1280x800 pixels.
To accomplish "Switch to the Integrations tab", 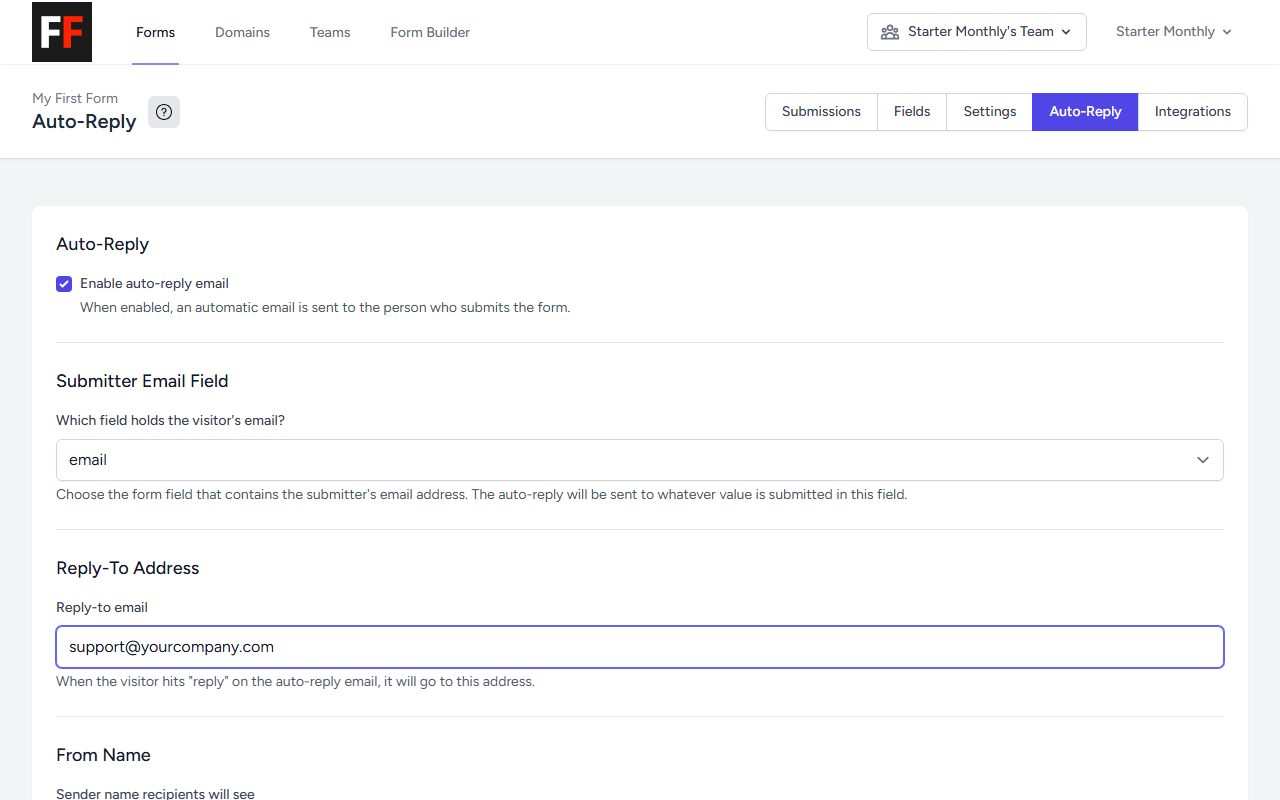I will [1193, 112].
